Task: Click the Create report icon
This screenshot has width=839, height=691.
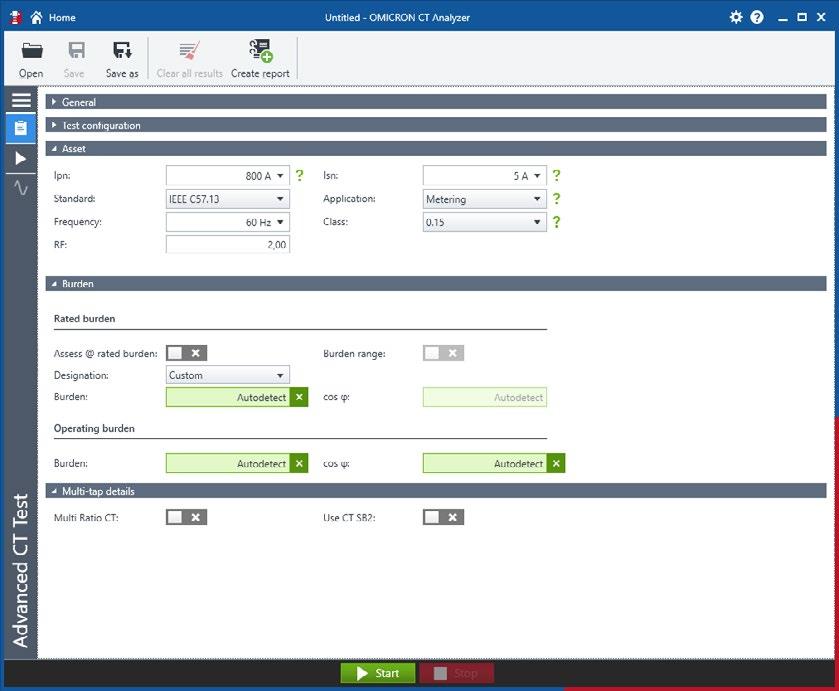Action: (x=261, y=50)
